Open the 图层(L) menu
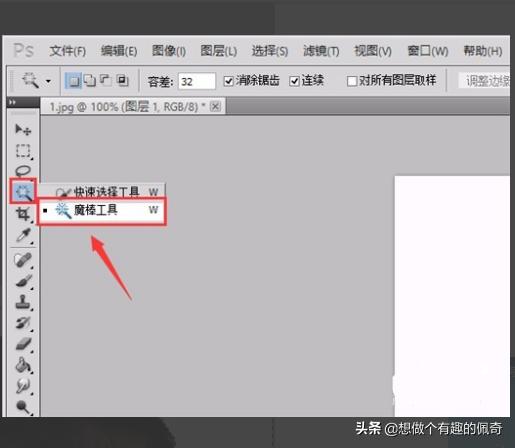Image resolution: width=515 pixels, height=448 pixels. point(218,51)
